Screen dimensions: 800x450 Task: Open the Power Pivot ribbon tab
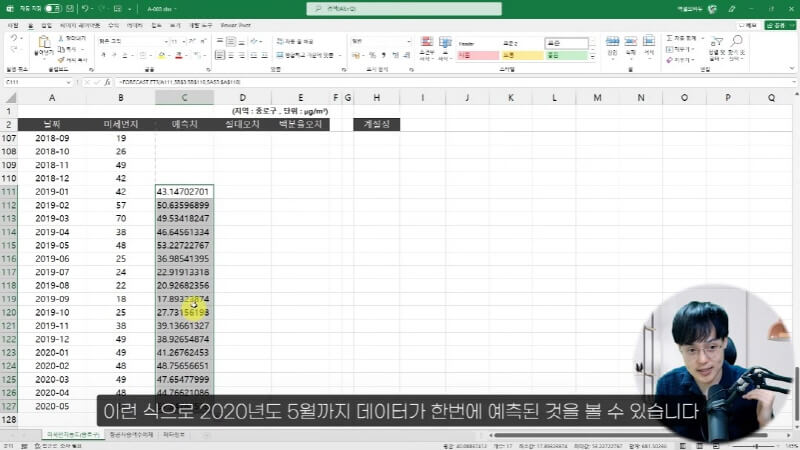235,25
